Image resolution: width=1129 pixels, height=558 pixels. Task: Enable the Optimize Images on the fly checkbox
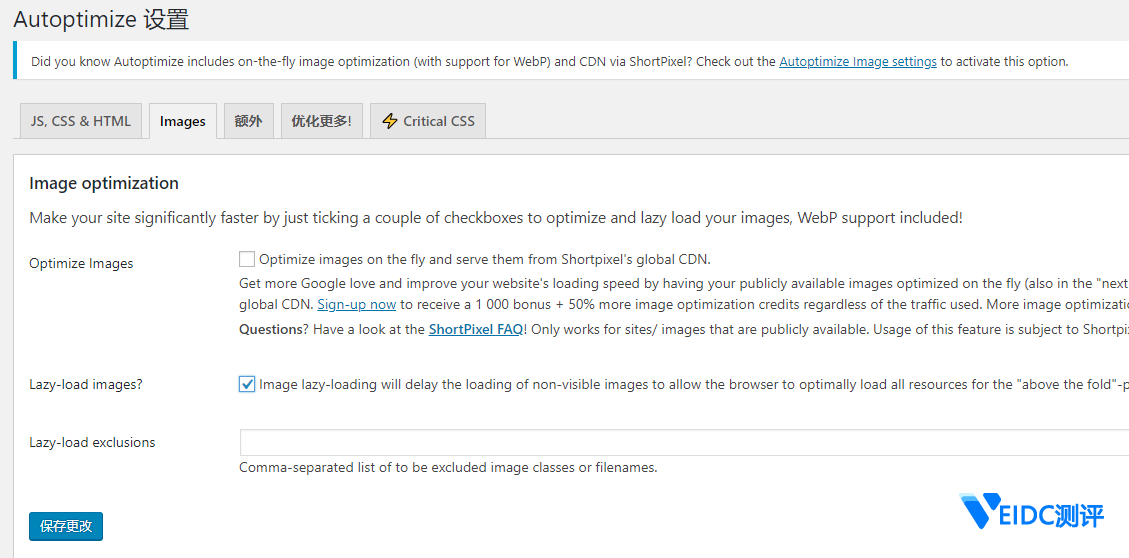[x=247, y=259]
